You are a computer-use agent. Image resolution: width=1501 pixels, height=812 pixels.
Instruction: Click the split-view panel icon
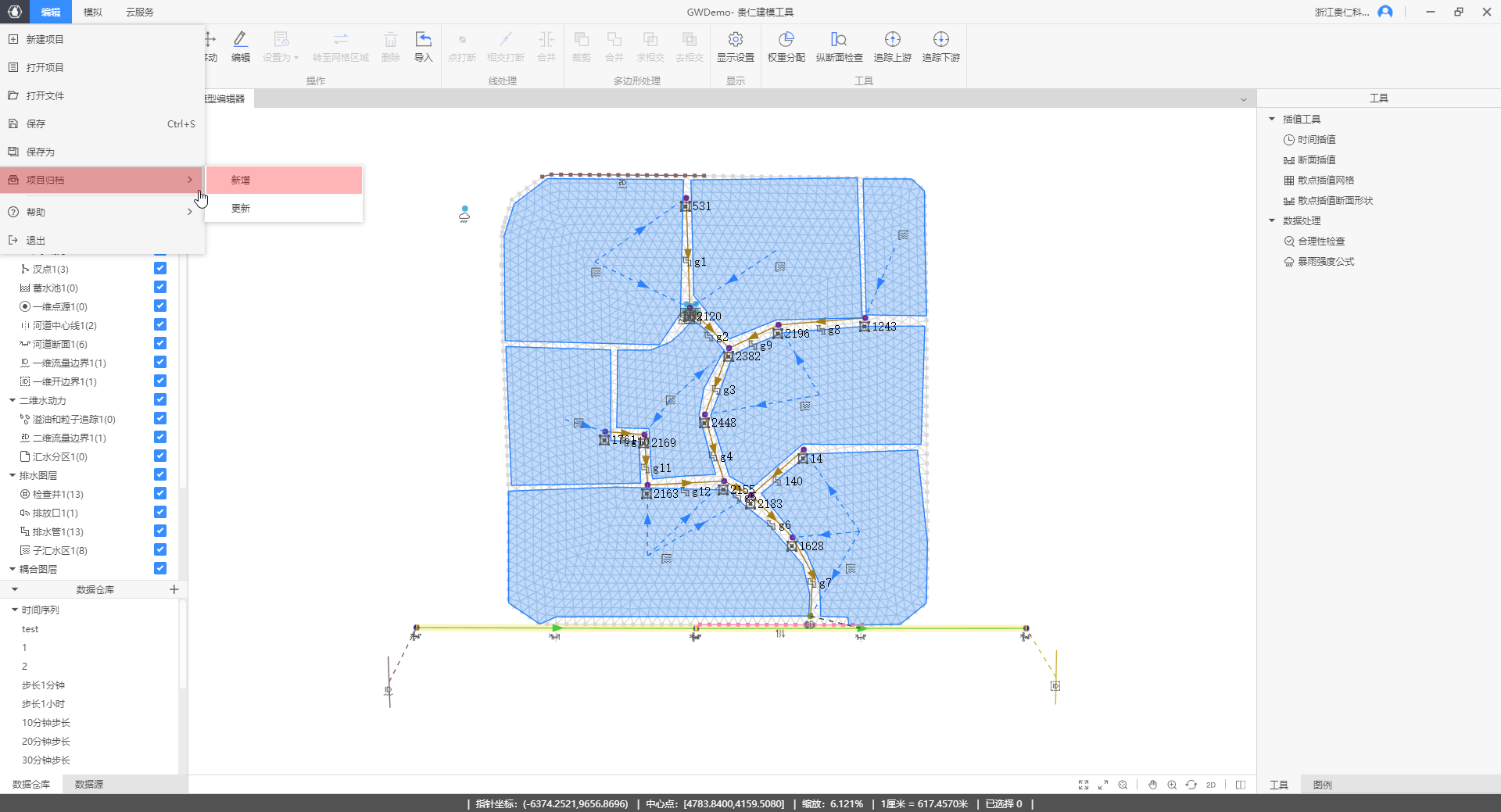coord(1241,785)
